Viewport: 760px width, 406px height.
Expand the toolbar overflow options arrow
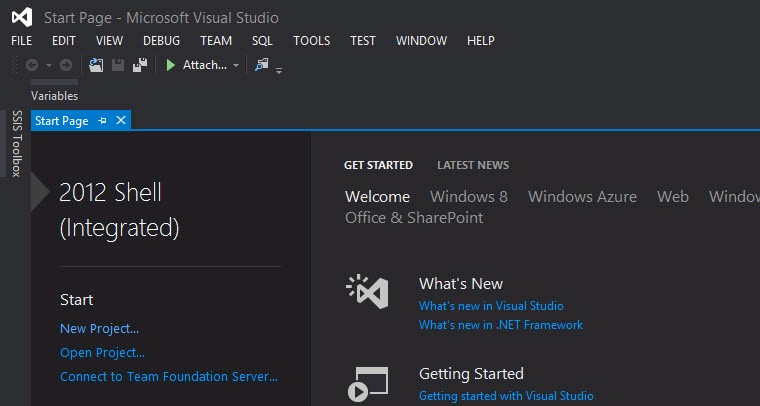tap(279, 69)
